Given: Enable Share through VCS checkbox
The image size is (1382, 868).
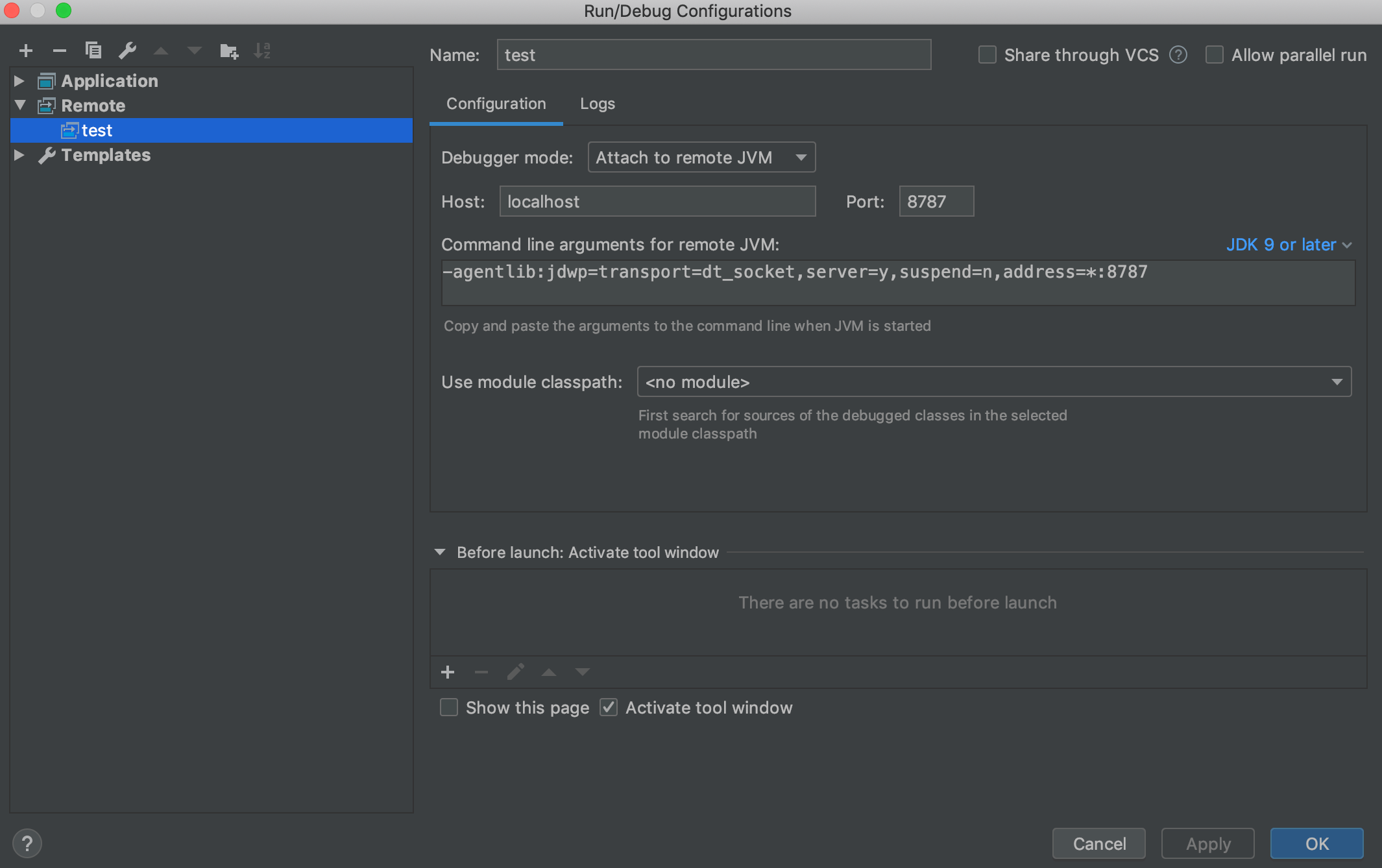Looking at the screenshot, I should (988, 55).
